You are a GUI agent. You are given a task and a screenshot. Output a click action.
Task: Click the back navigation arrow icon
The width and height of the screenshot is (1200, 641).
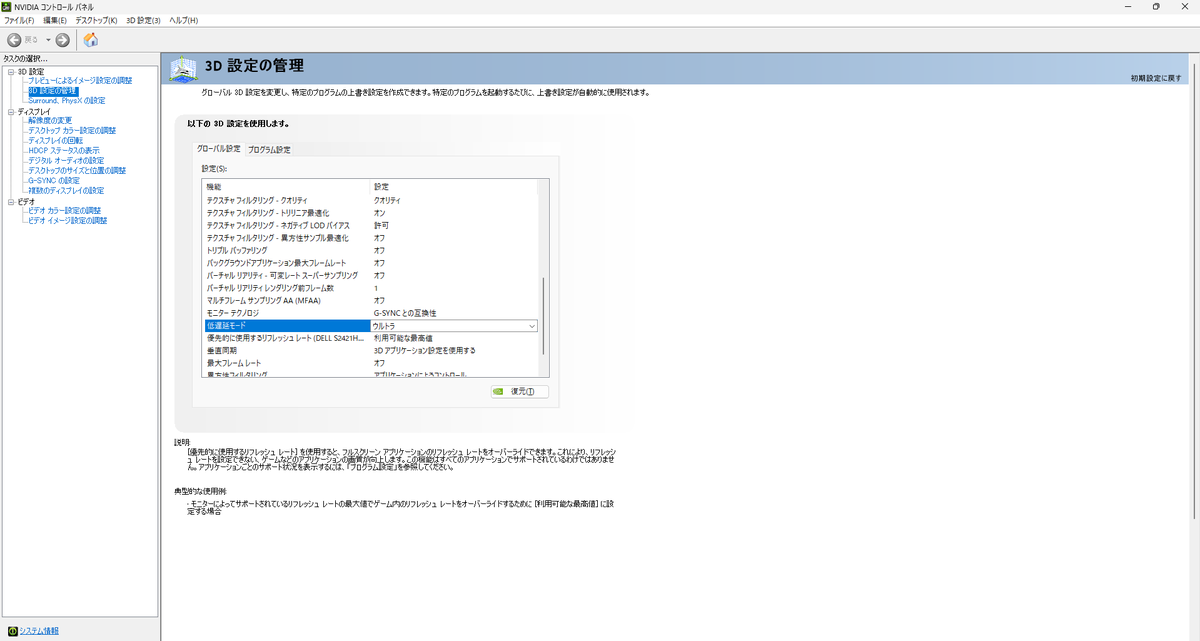pyautogui.click(x=14, y=41)
